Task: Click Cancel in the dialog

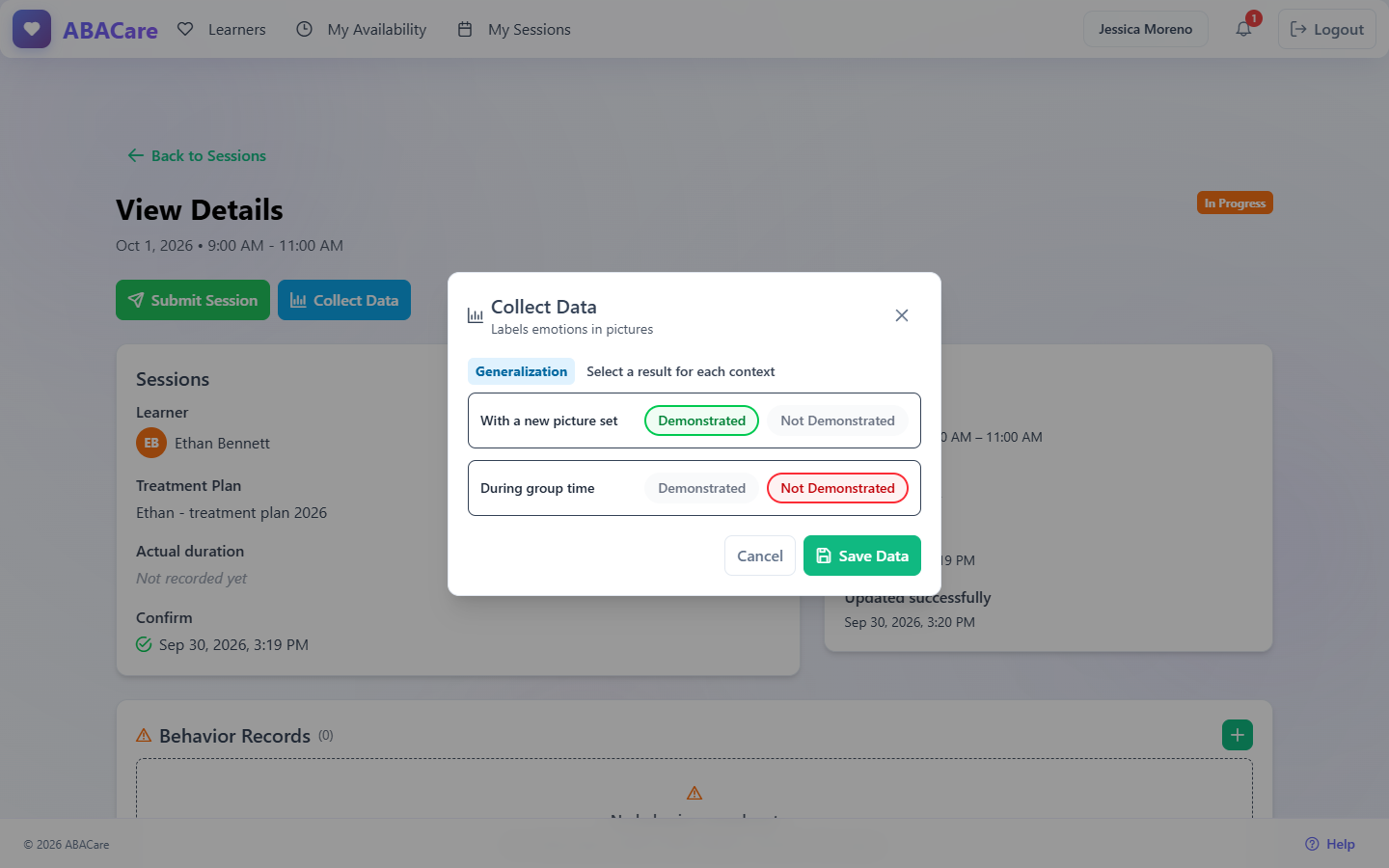Action: click(x=760, y=556)
